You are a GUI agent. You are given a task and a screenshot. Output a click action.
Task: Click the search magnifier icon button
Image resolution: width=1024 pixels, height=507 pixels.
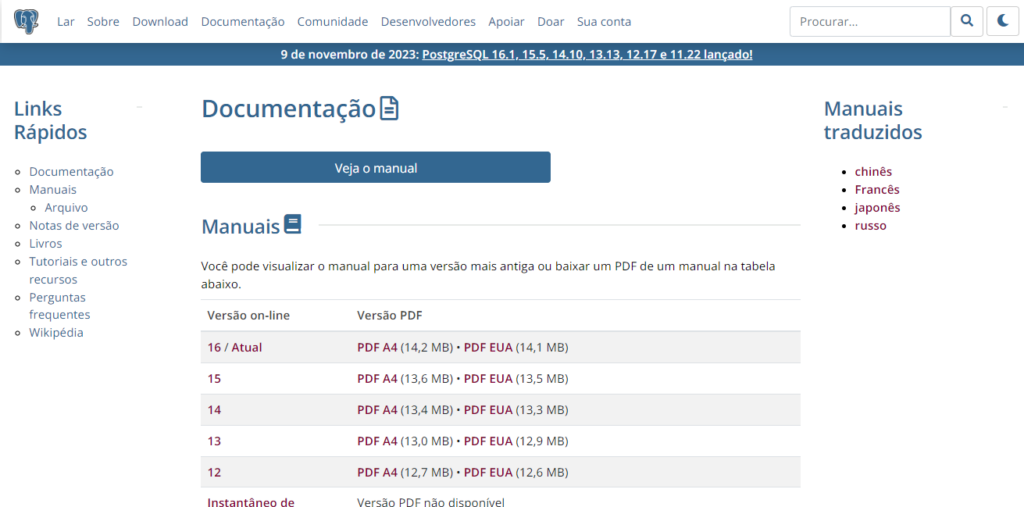pyautogui.click(x=967, y=22)
